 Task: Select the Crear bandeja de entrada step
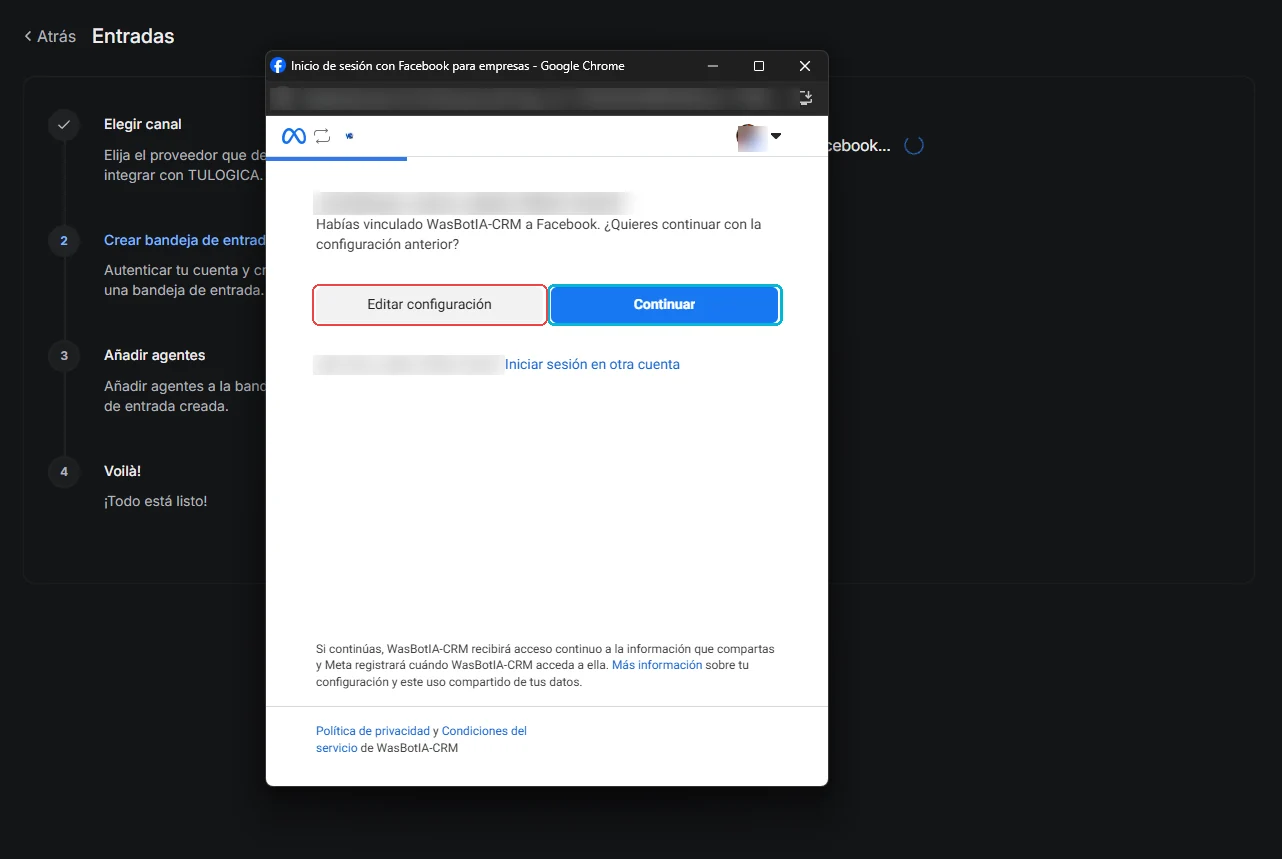point(185,240)
